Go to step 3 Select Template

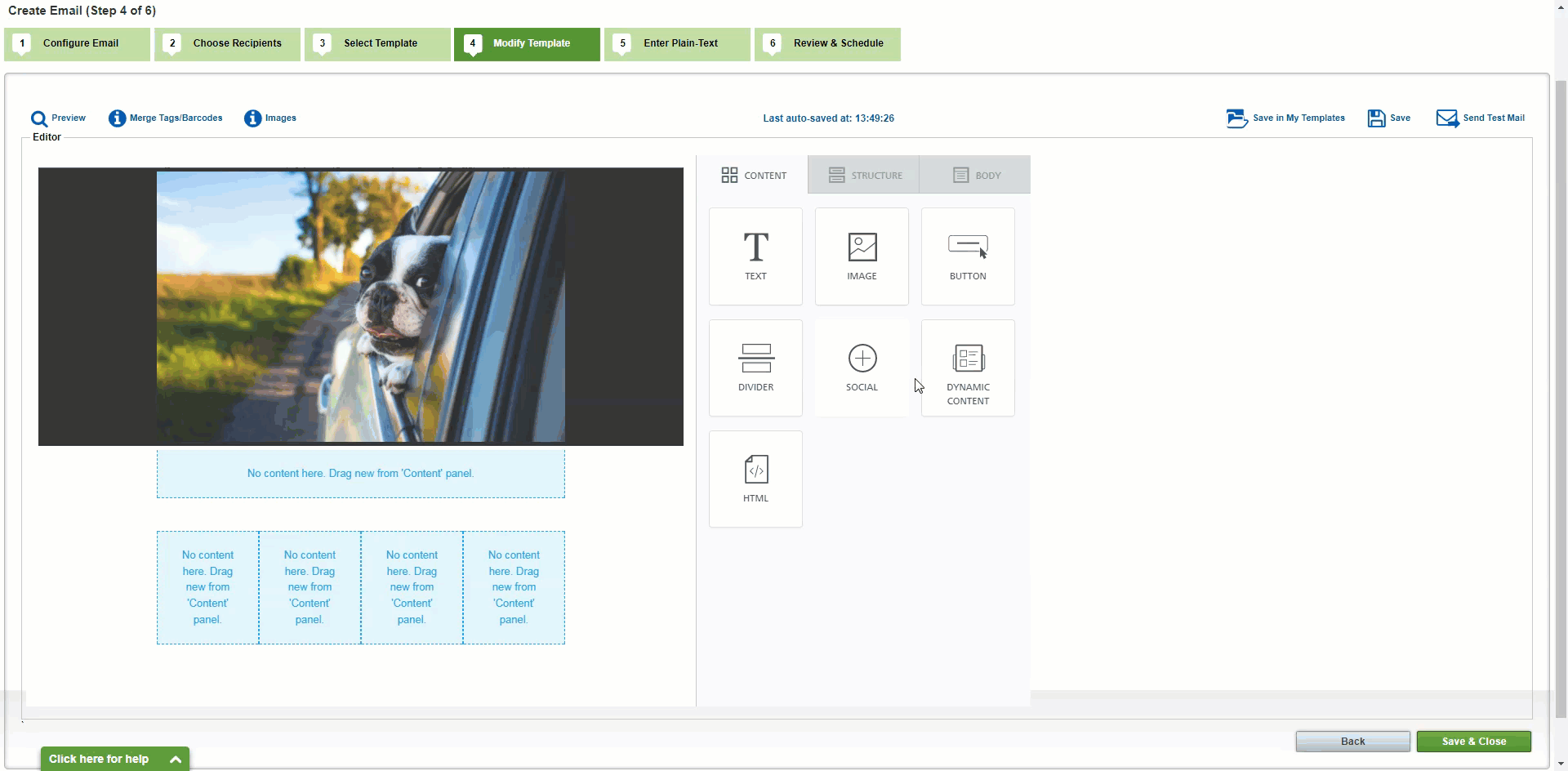pos(377,44)
